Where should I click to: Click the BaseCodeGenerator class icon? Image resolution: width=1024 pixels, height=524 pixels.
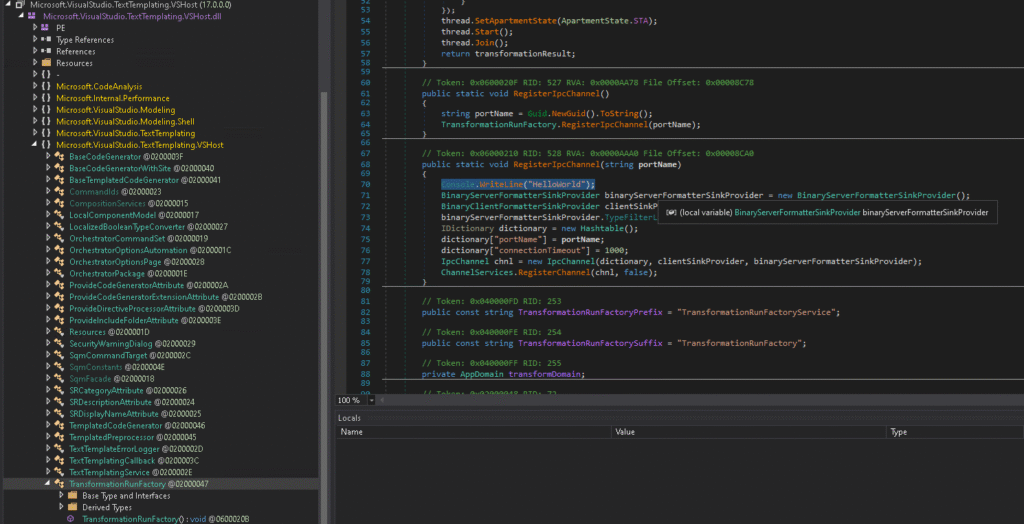click(x=59, y=157)
